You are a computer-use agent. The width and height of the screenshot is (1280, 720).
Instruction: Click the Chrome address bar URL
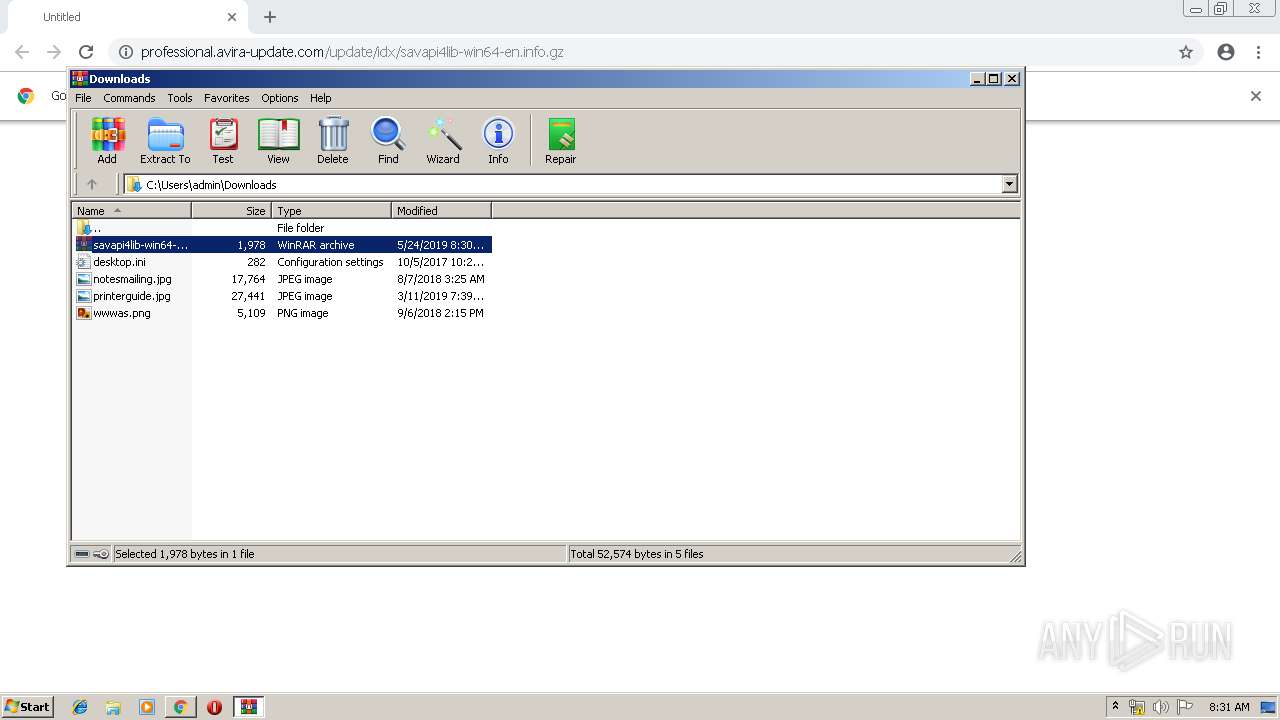352,52
